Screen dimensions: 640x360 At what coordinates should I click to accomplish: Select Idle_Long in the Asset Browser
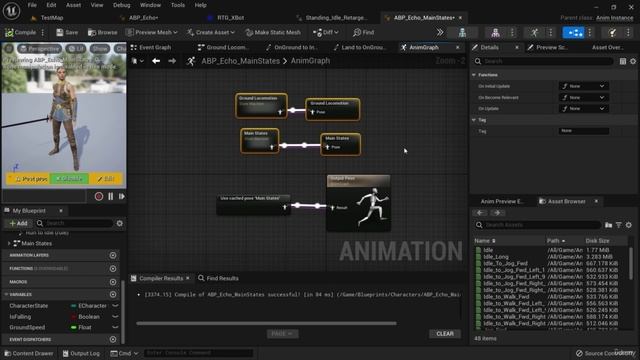click(x=496, y=257)
